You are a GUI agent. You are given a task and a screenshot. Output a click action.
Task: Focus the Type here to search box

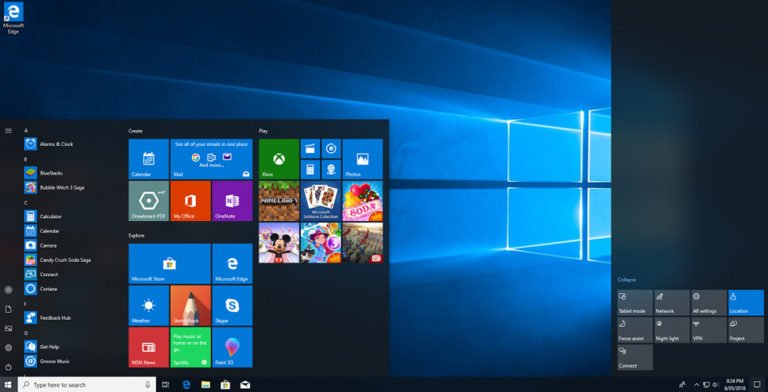[x=87, y=385]
